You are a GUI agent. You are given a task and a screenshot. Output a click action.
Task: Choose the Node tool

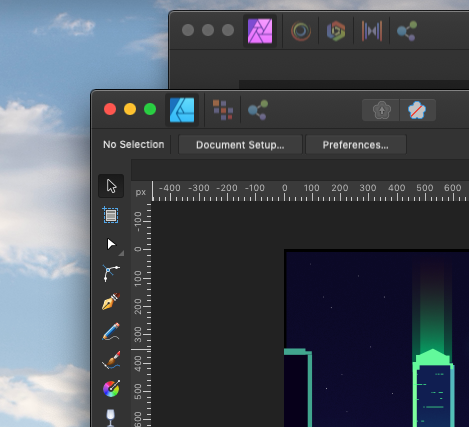(x=111, y=244)
